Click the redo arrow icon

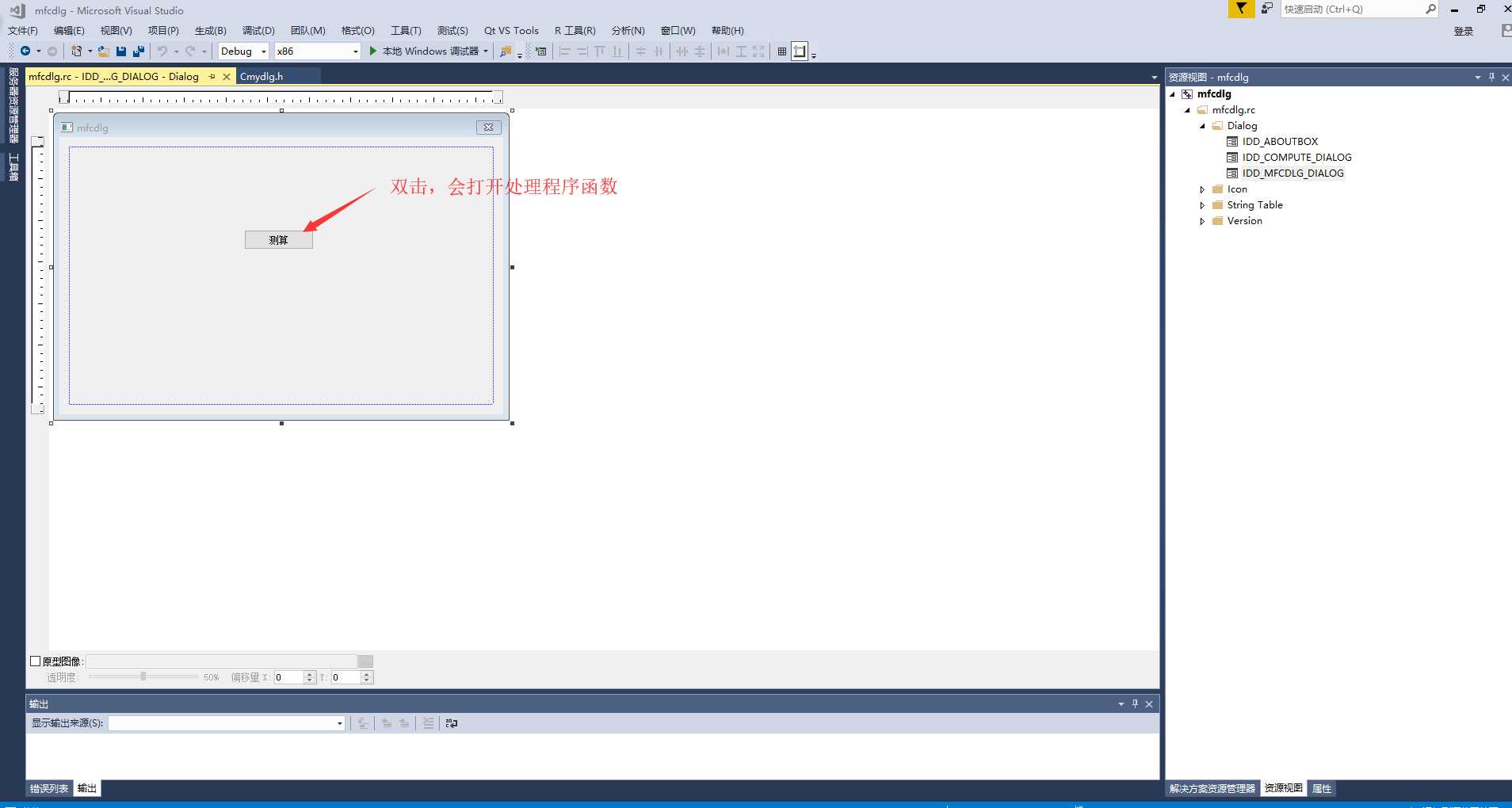point(190,51)
